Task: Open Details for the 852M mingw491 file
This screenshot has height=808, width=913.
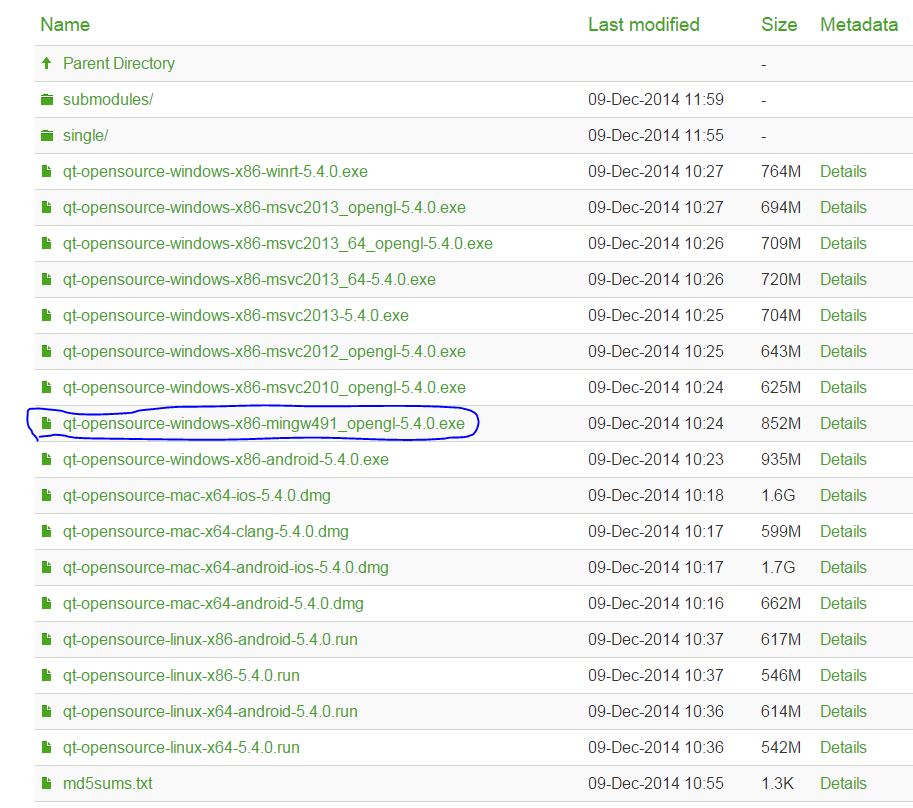Action: tap(843, 424)
